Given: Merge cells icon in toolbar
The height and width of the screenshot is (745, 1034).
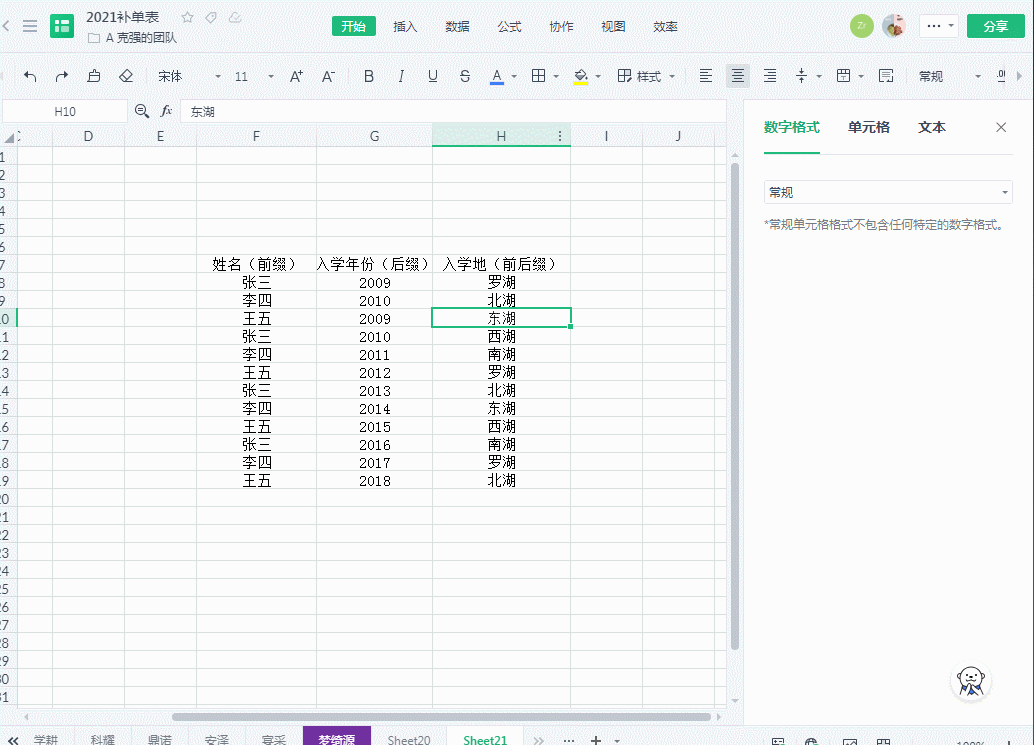Looking at the screenshot, I should [x=843, y=76].
